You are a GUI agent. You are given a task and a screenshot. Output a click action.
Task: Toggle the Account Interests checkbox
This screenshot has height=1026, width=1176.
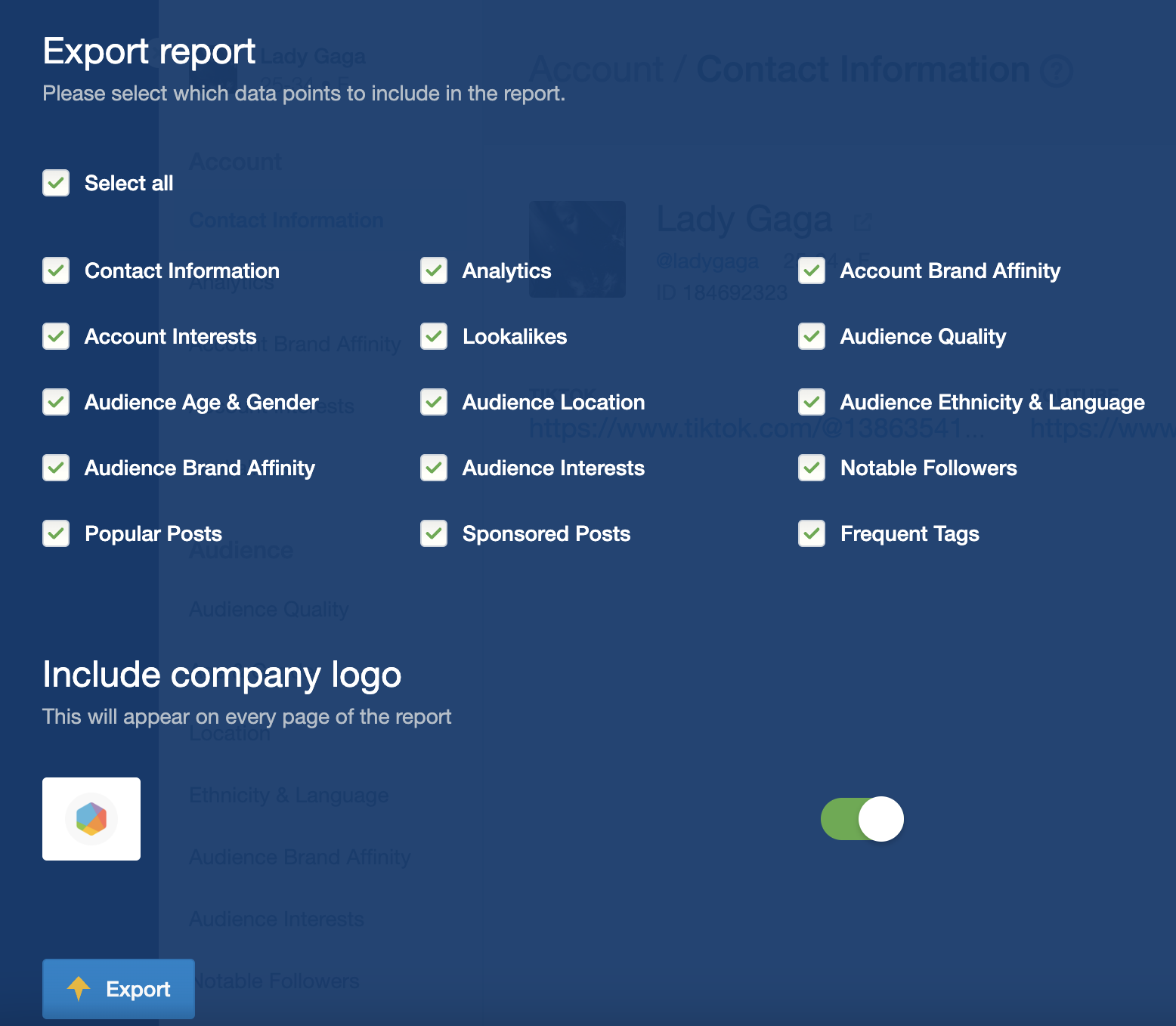[56, 336]
